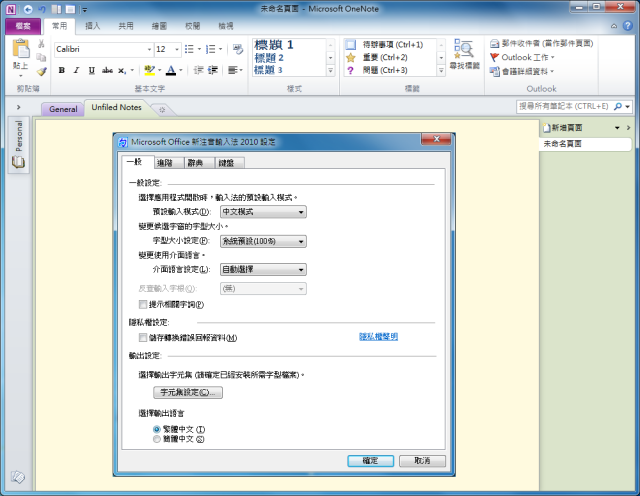This screenshot has width=640, height=496.
Task: Open the 共用 ribbon tab
Action: click(x=126, y=26)
